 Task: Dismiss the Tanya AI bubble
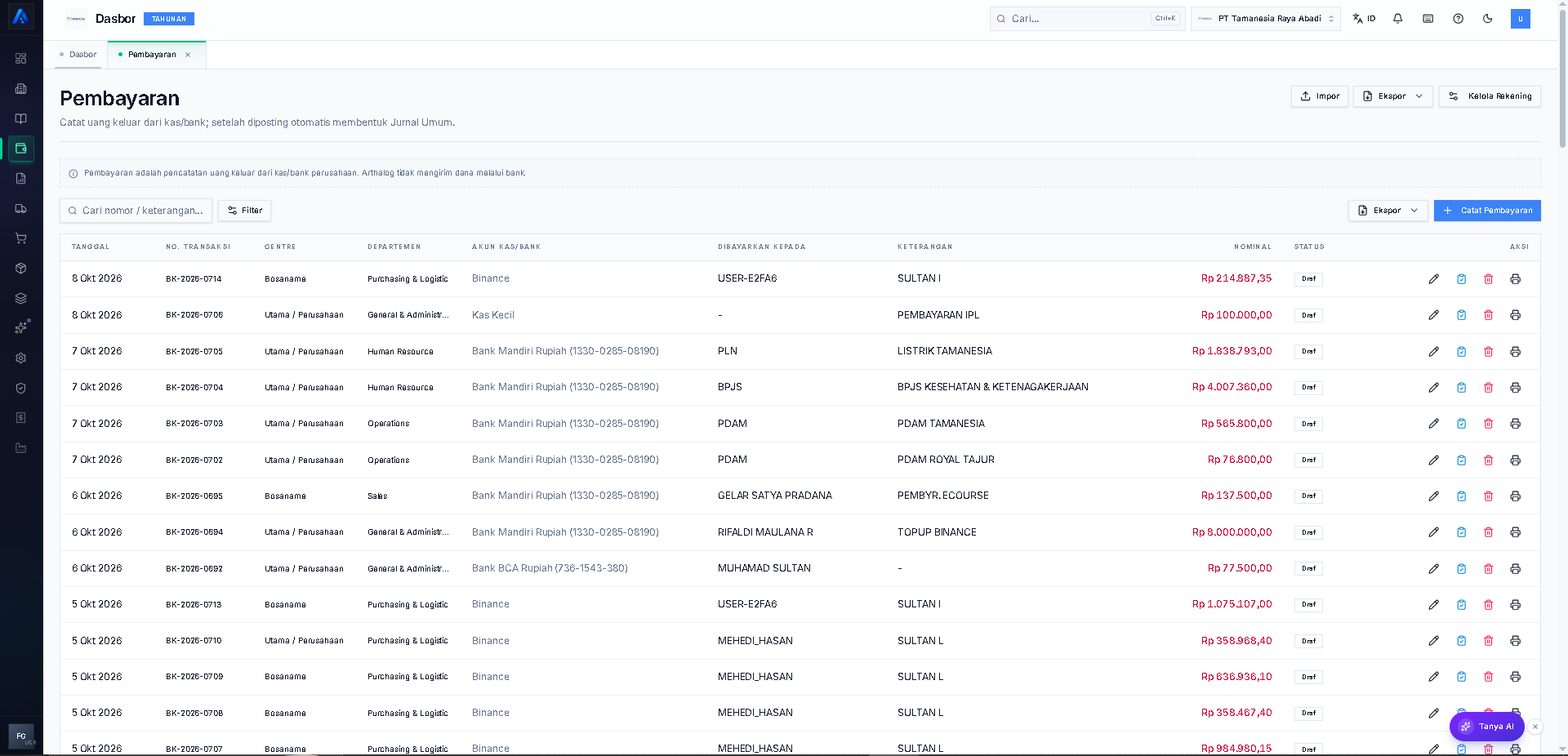(x=1535, y=727)
